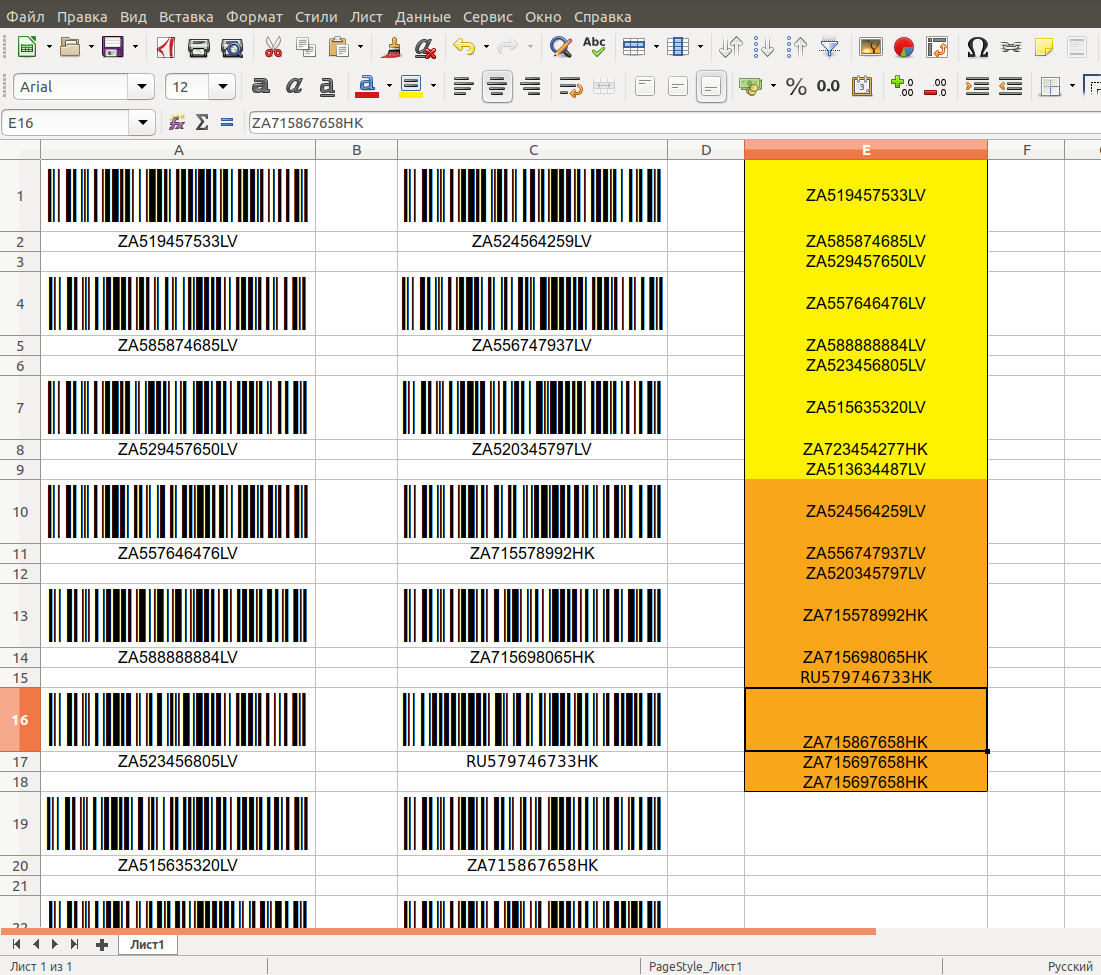Viewport: 1101px width, 975px height.
Task: Open the Правка menu
Action: (x=82, y=16)
